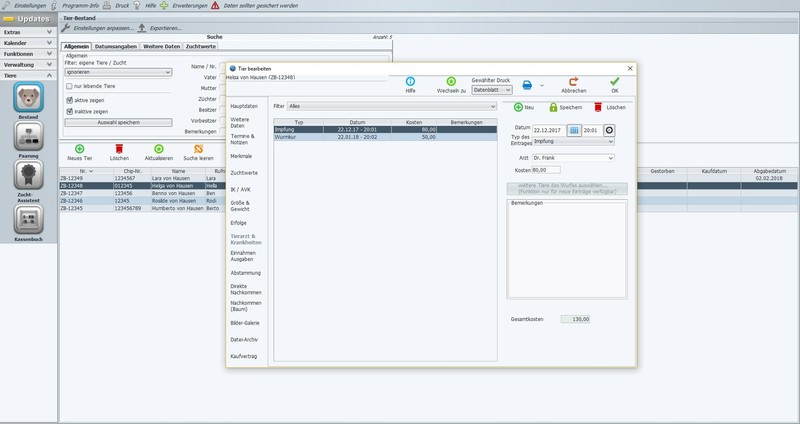Open the 'ignorieren' filter dropdown
The width and height of the screenshot is (800, 424).
(118, 72)
